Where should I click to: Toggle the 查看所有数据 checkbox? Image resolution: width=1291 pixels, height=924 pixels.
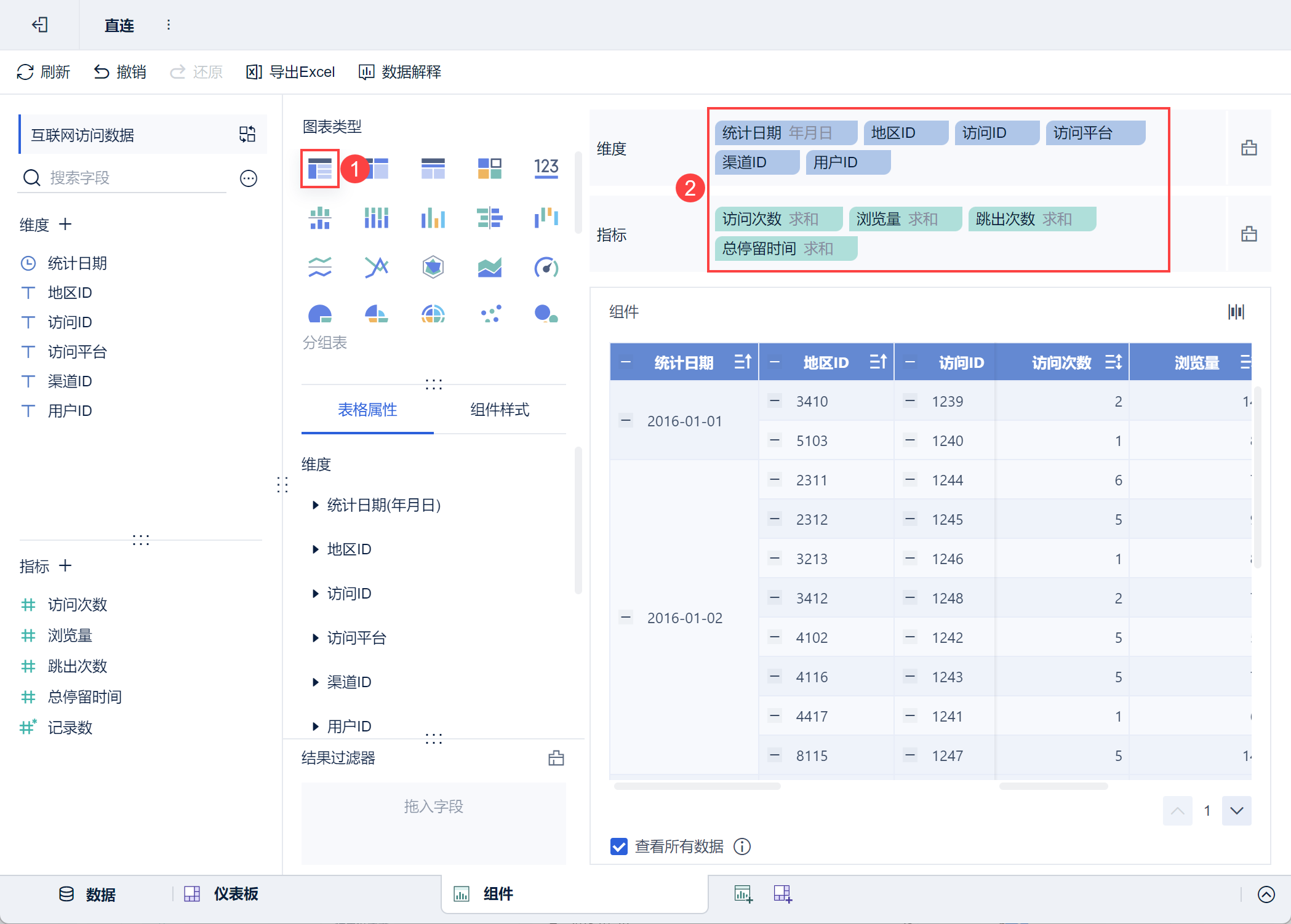point(619,846)
